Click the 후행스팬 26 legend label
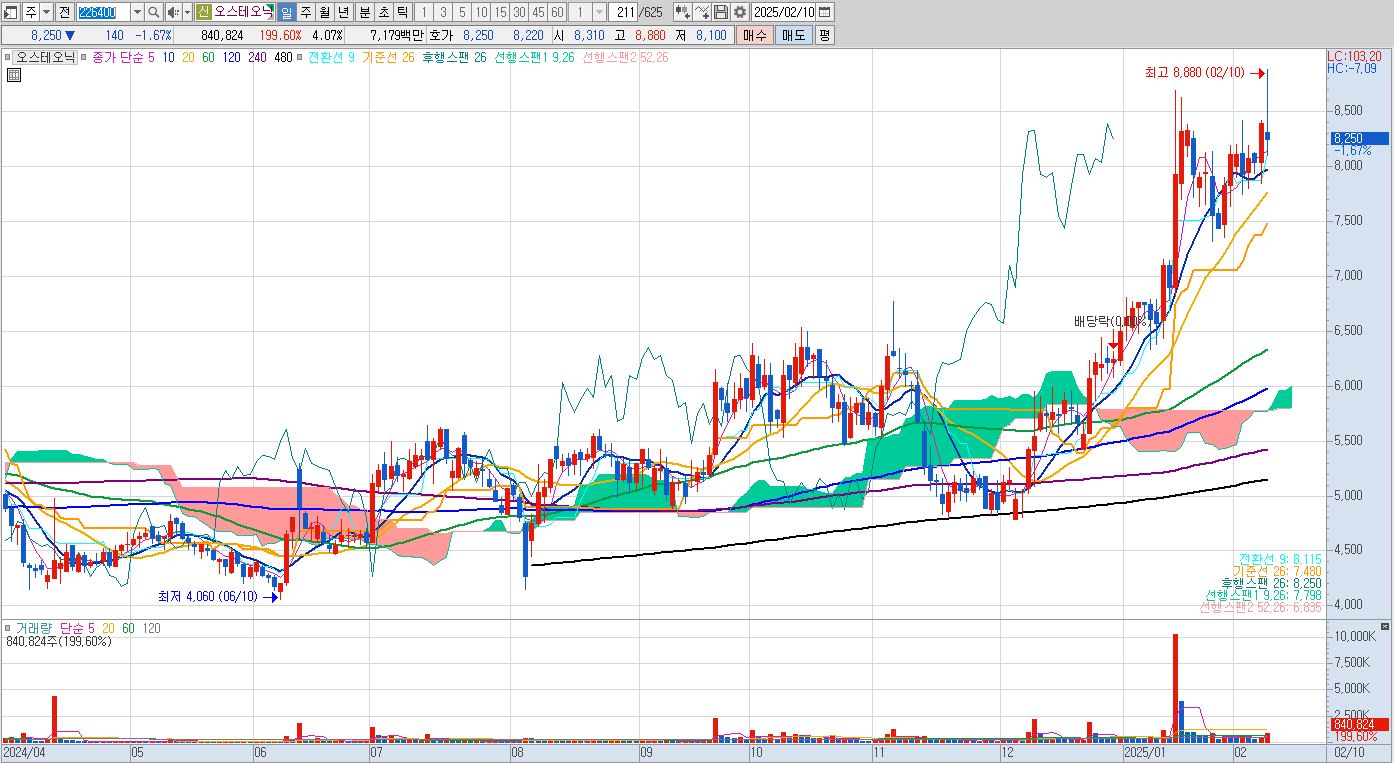The image size is (1394, 763). (454, 57)
